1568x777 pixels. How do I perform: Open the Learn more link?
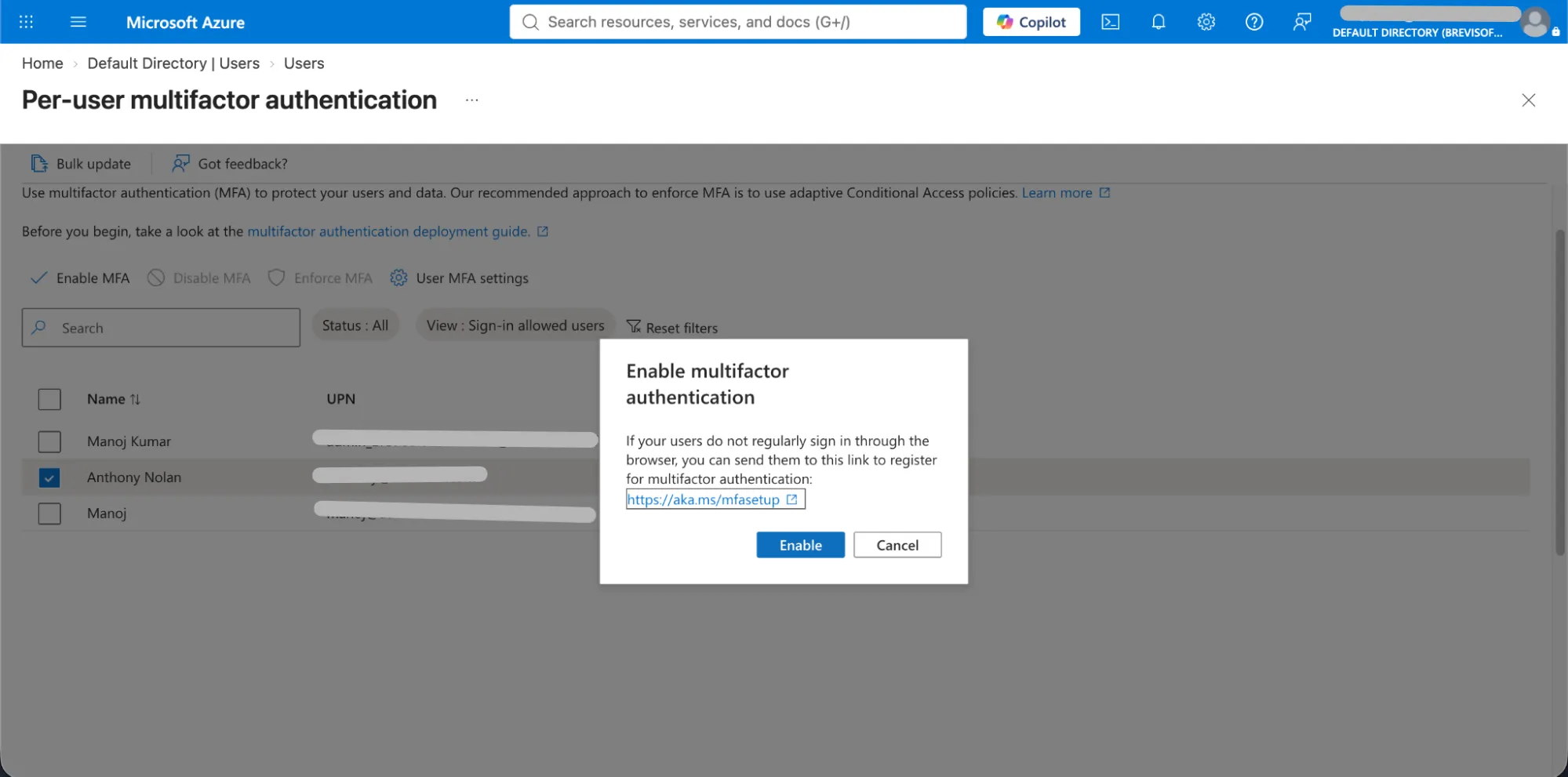pyautogui.click(x=1065, y=193)
